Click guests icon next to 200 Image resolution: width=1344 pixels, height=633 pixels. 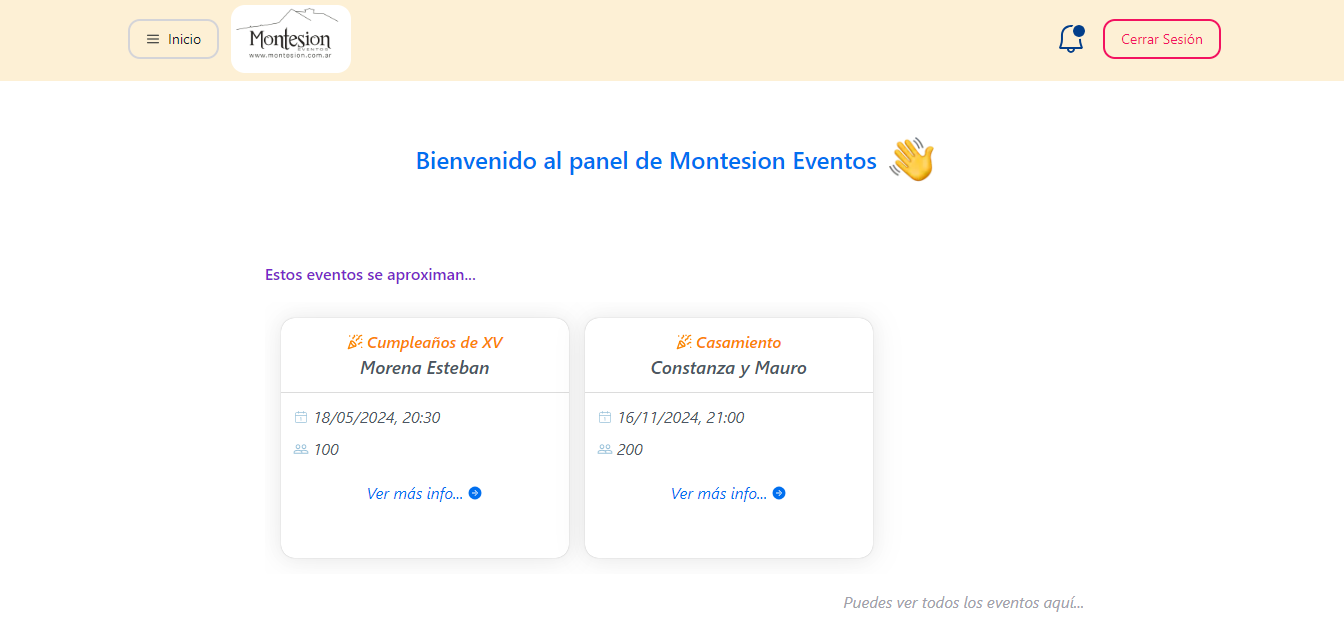605,449
